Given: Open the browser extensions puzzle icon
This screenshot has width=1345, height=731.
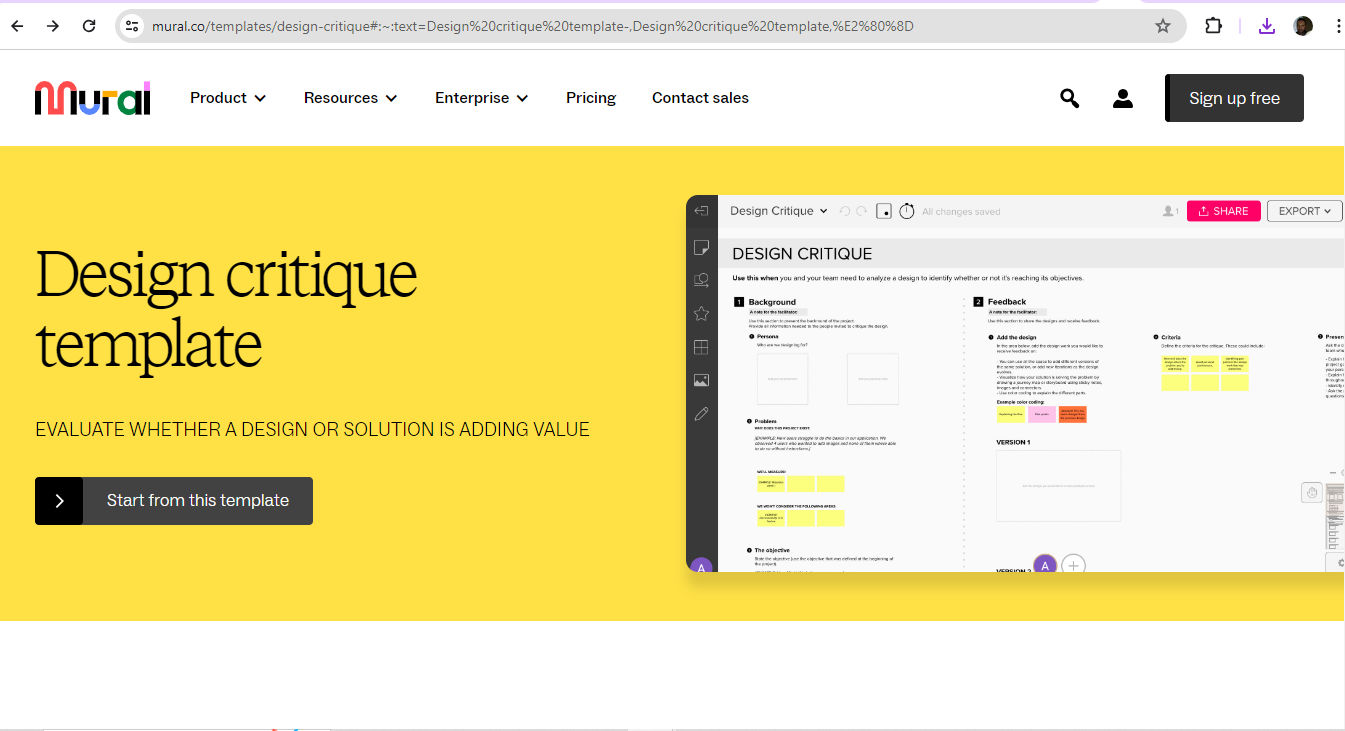Looking at the screenshot, I should (x=1213, y=26).
